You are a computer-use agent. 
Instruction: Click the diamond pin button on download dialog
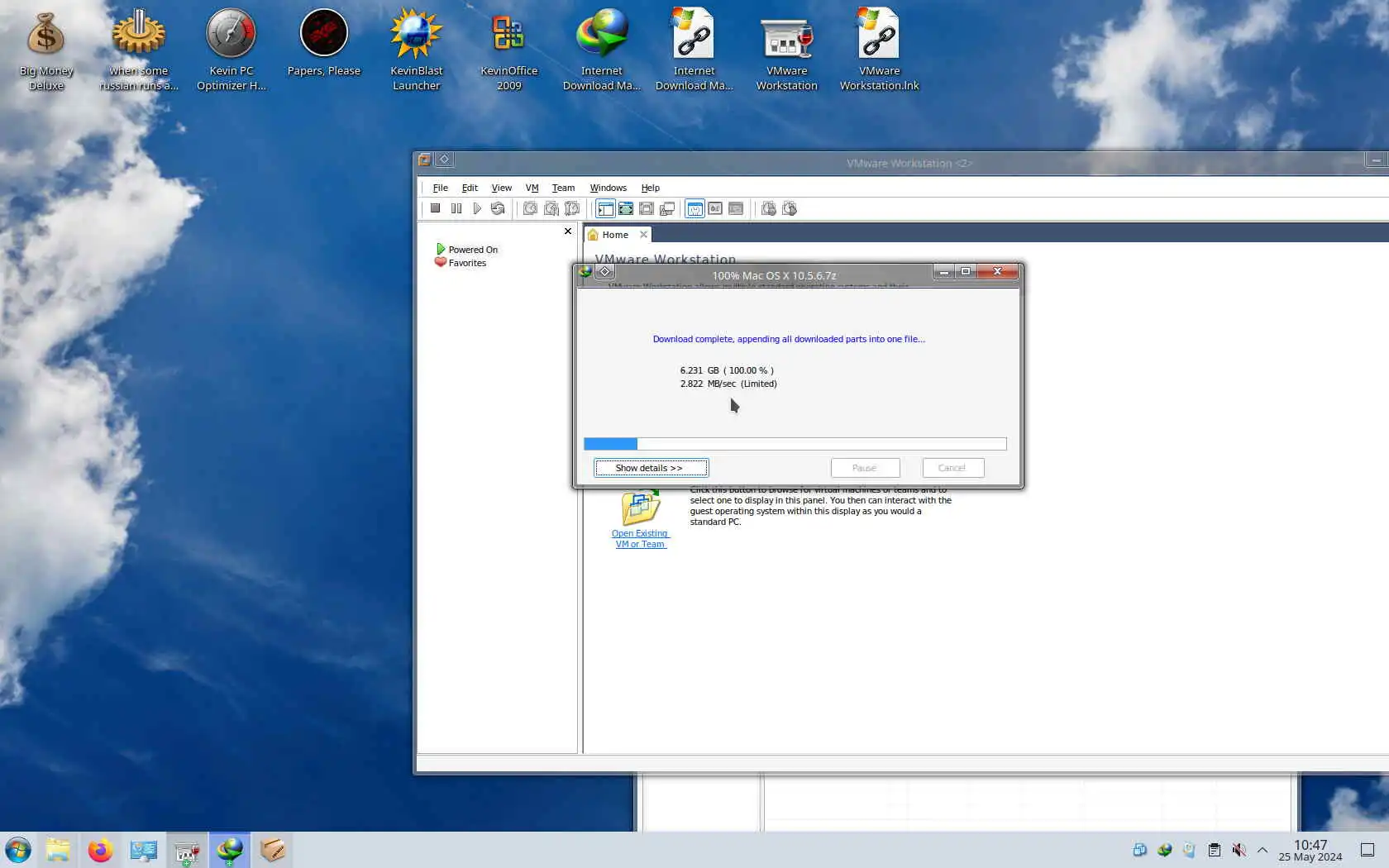point(605,272)
